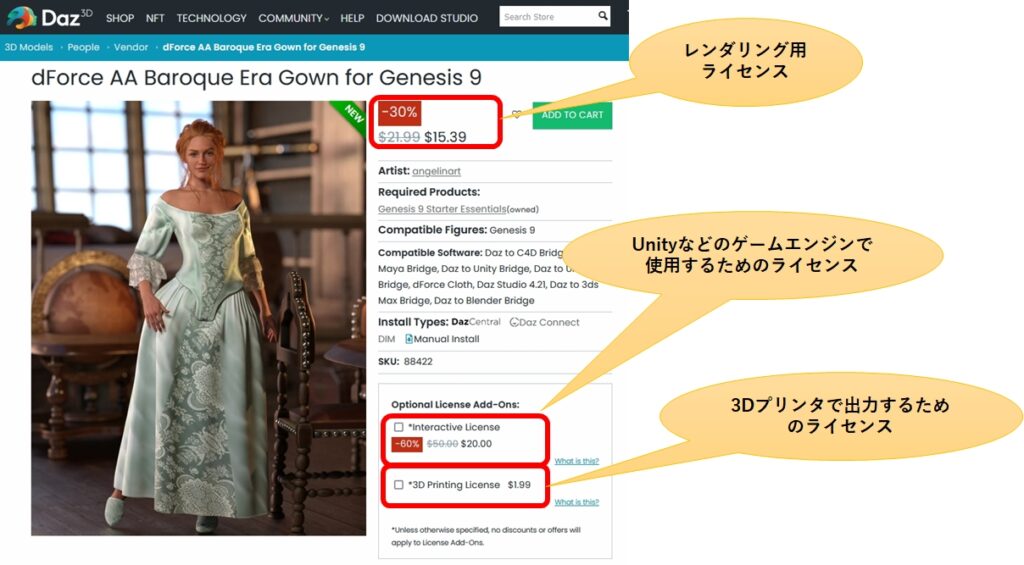This screenshot has width=1024, height=565.
Task: Click the -30% discount badge
Action: coord(400,112)
